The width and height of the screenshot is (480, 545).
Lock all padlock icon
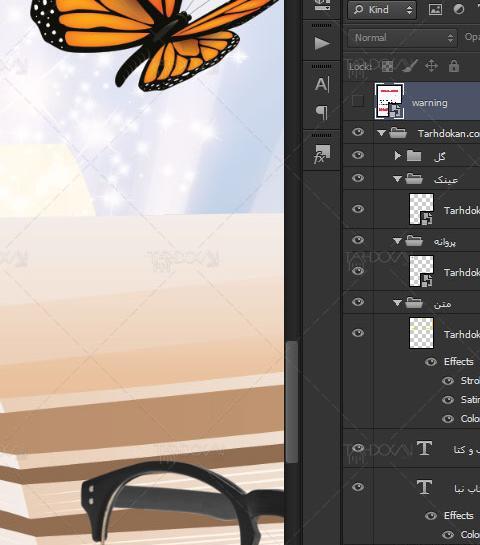coord(454,65)
